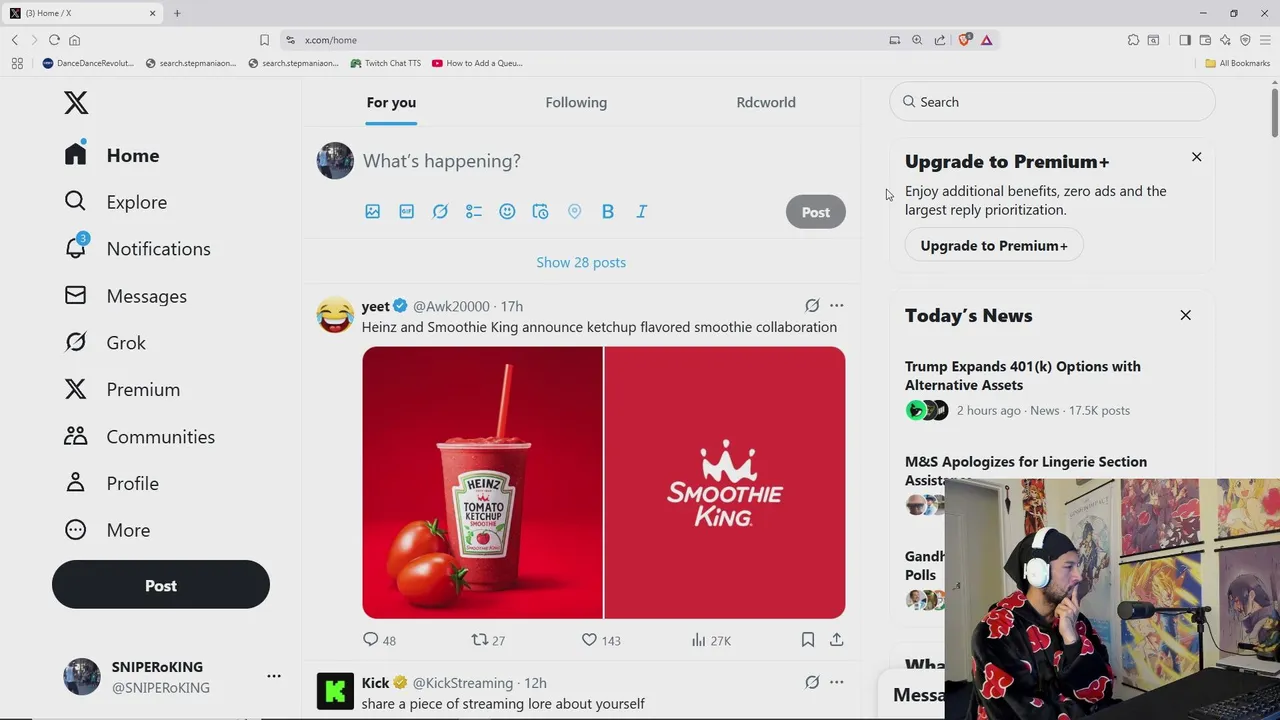1280x720 pixels.
Task: Click the grey Post button in composer
Action: [x=816, y=212]
